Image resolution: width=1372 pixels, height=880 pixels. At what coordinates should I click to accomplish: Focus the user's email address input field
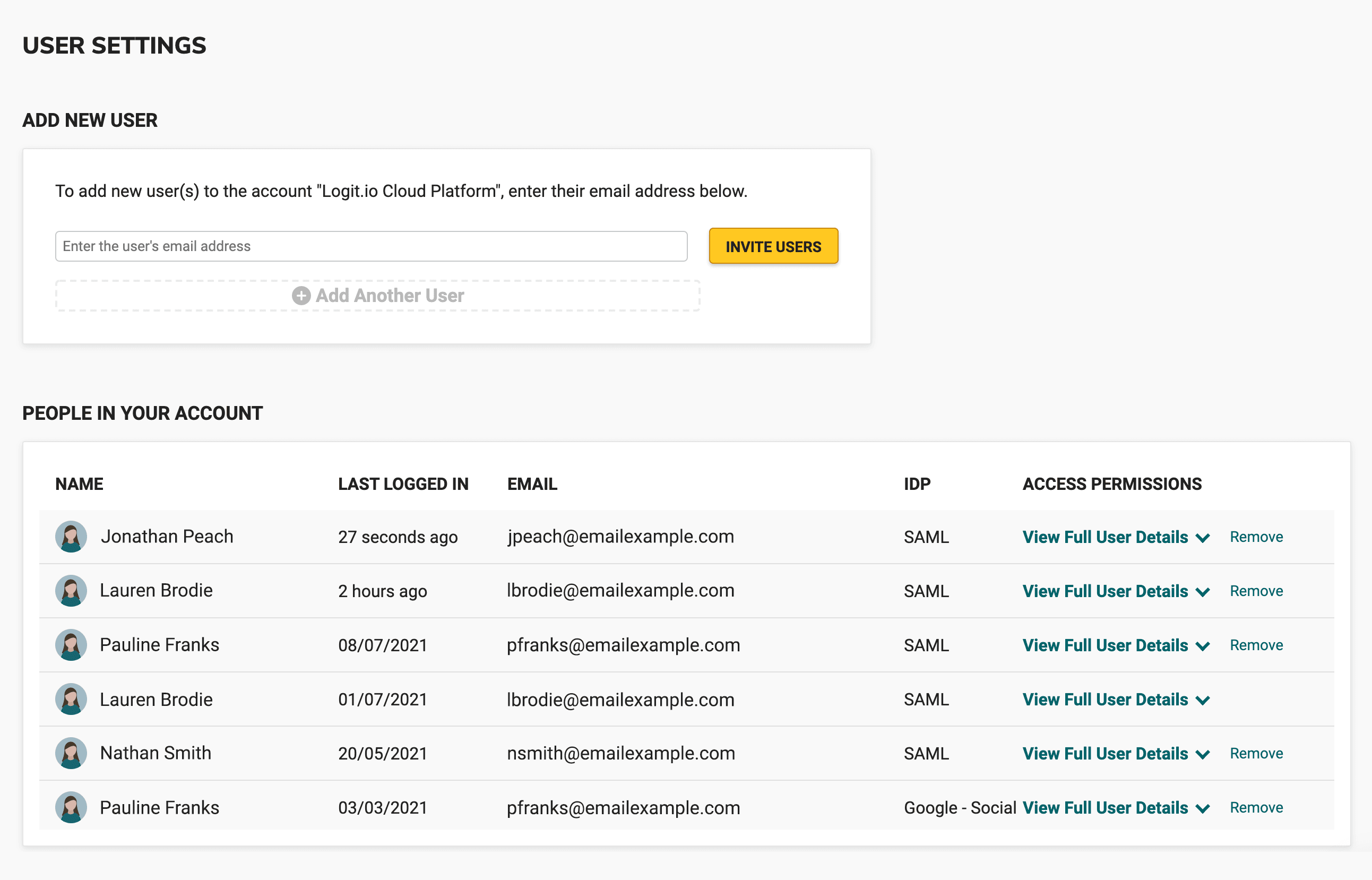[371, 246]
